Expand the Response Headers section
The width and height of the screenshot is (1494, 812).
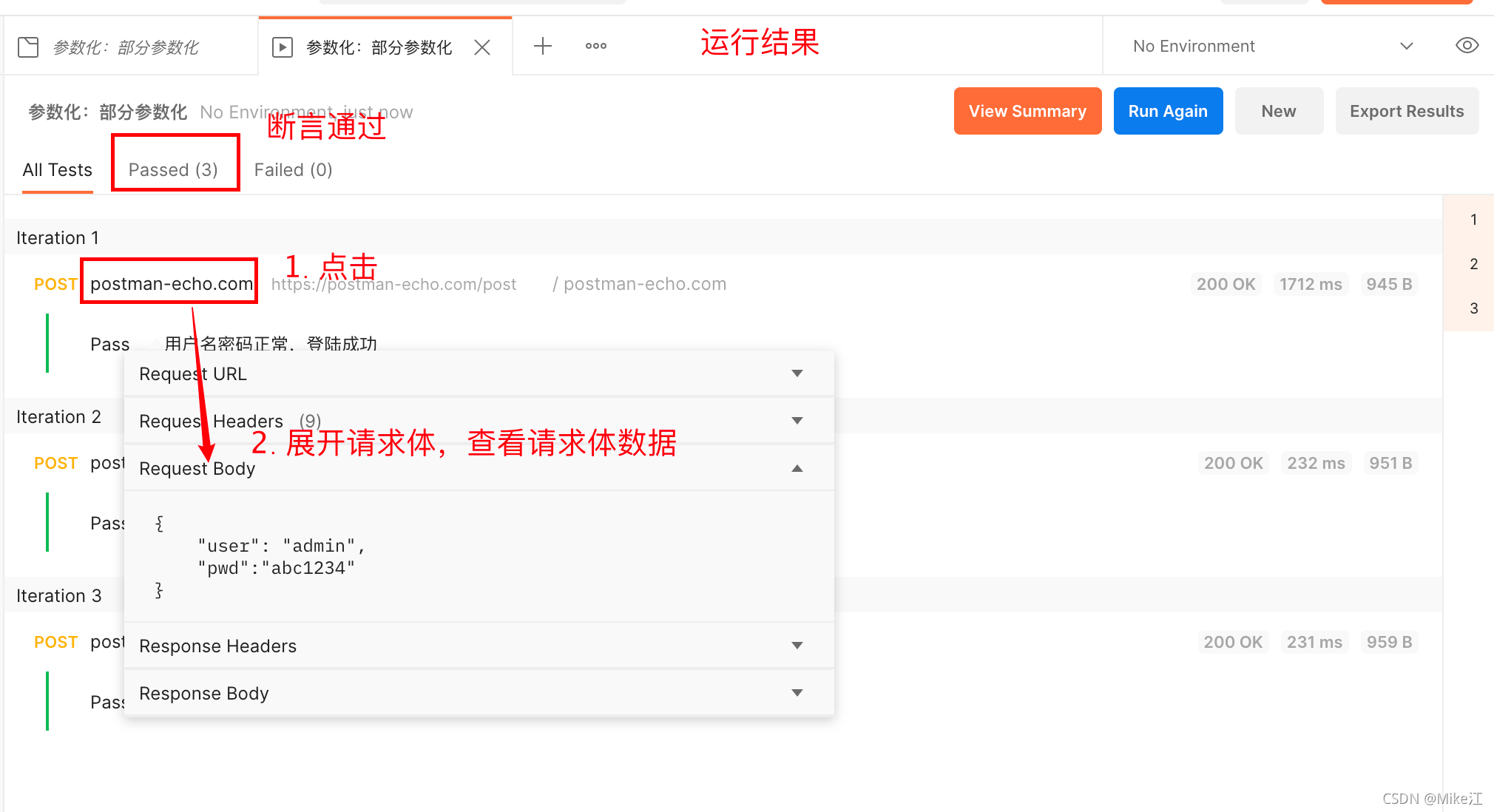click(479, 646)
